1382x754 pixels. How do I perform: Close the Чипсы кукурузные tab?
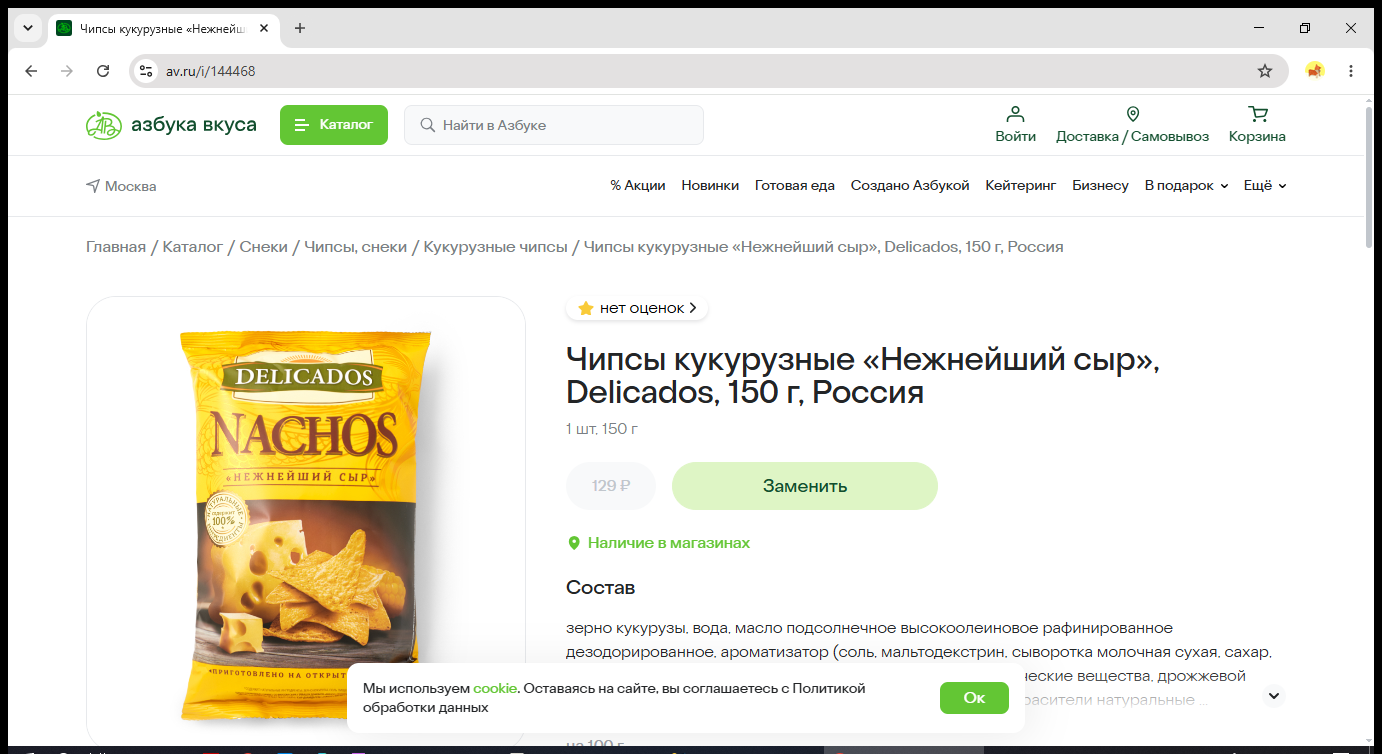(x=264, y=28)
